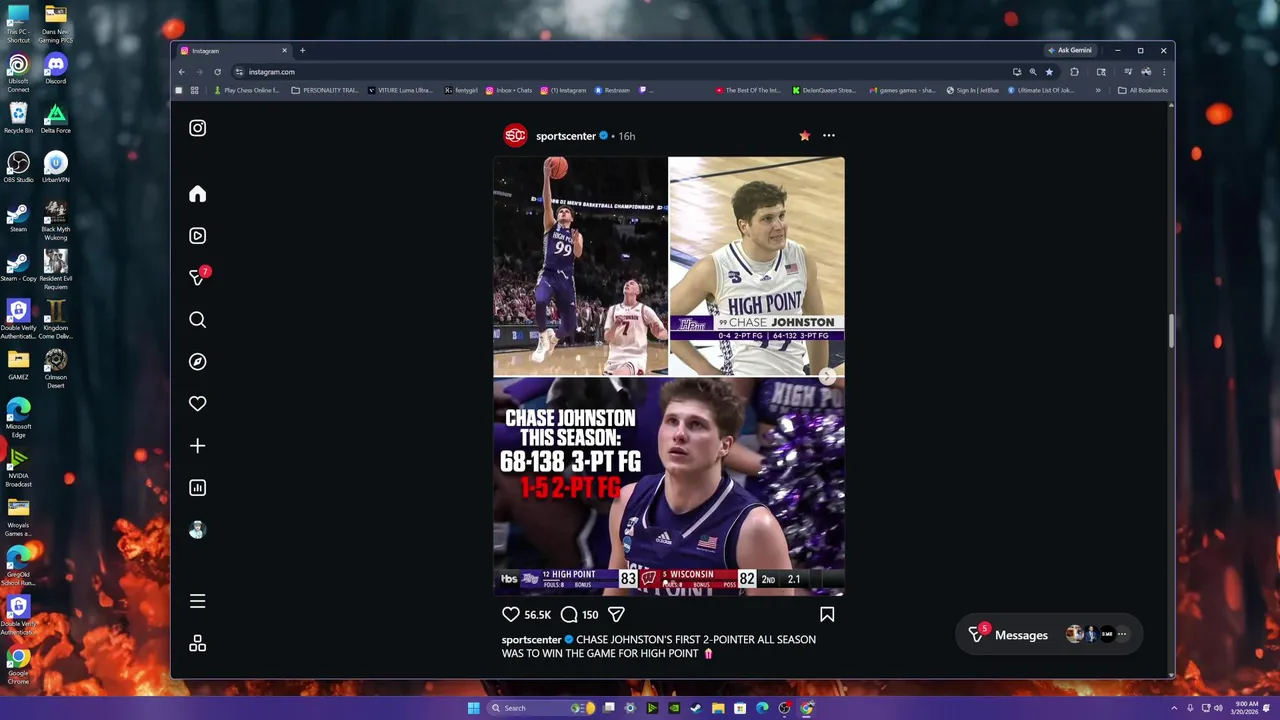This screenshot has height=720, width=1280.
Task: Open the sportscenter username in post header
Action: click(566, 136)
